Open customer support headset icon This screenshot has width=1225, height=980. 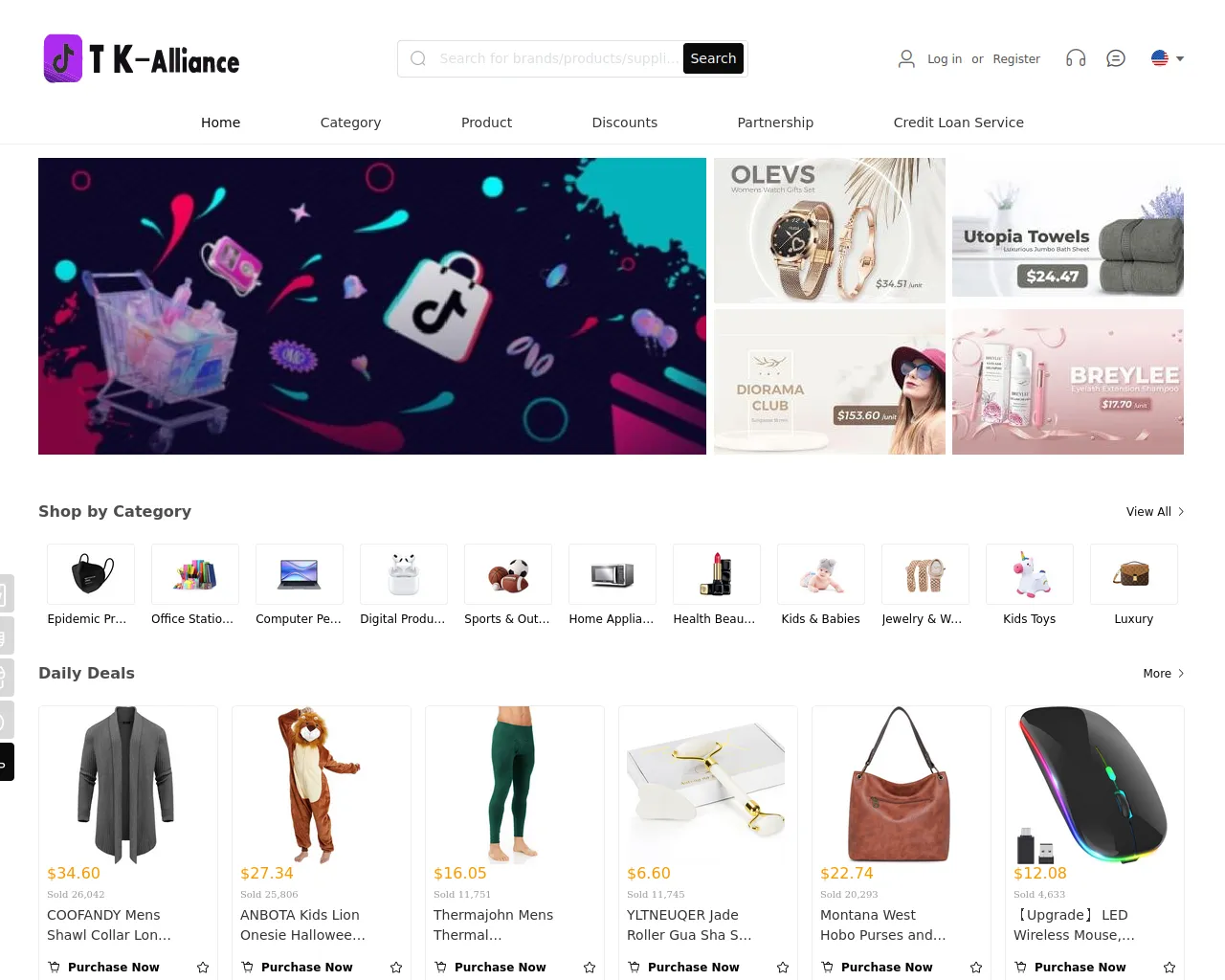click(x=1076, y=58)
